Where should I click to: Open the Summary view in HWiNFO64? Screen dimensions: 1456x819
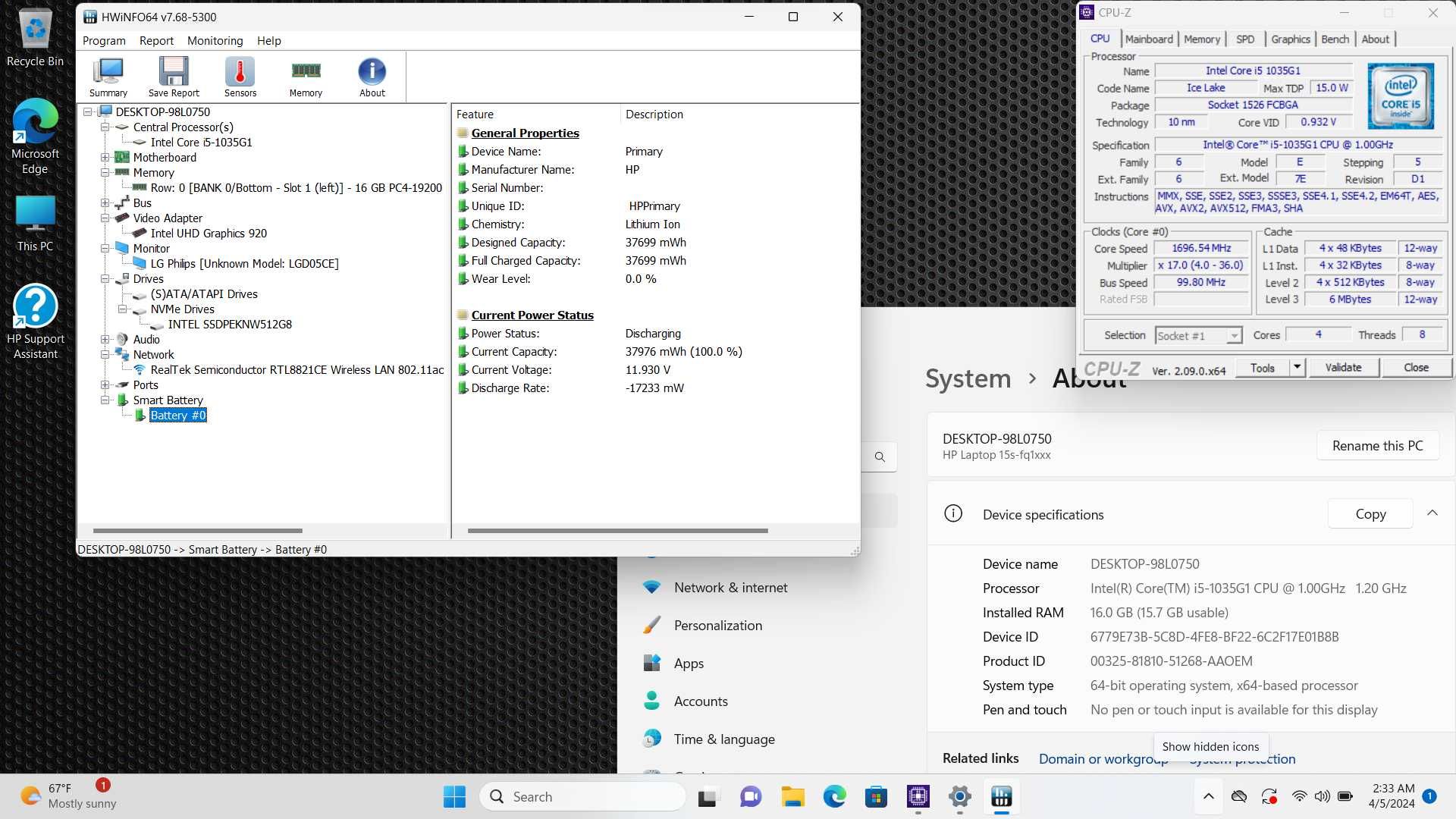point(108,77)
